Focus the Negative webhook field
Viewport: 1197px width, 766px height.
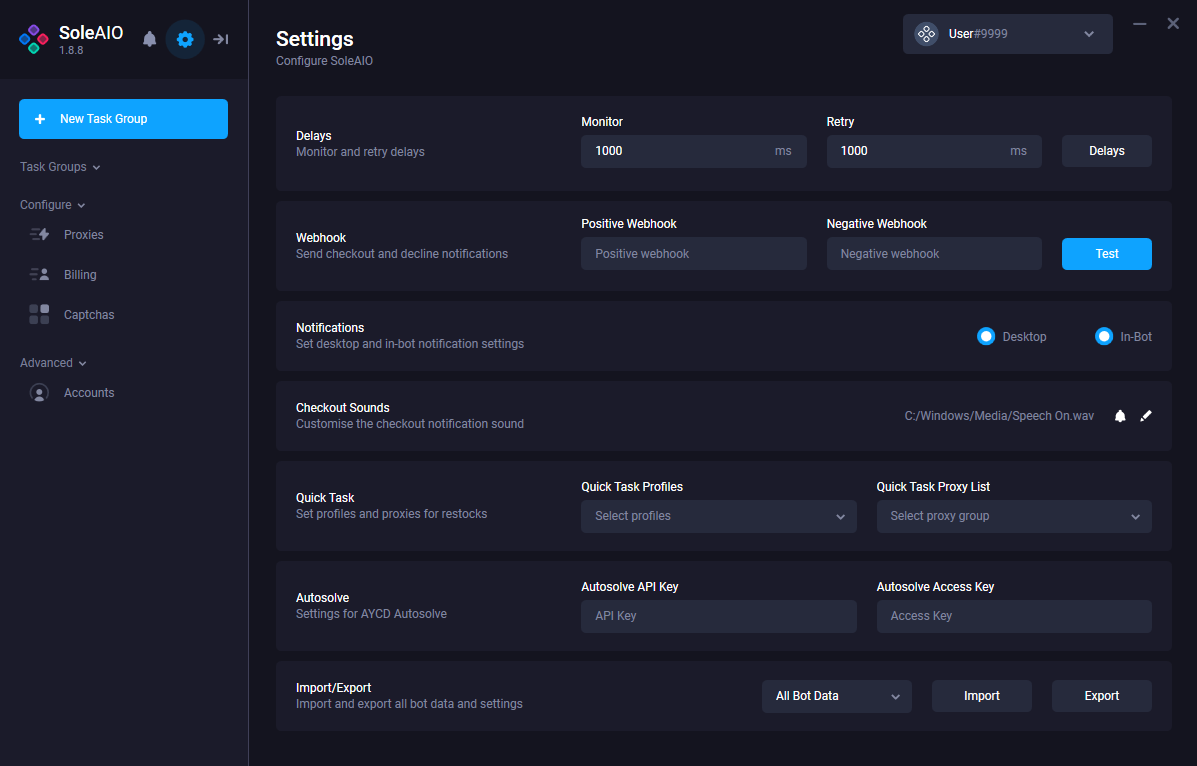click(934, 254)
